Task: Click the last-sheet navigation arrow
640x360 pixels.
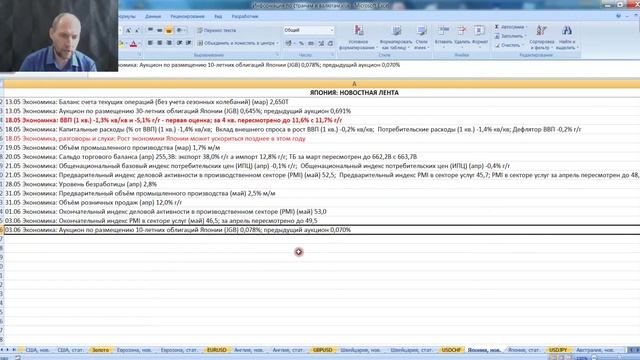Action: pyautogui.click(x=15, y=350)
